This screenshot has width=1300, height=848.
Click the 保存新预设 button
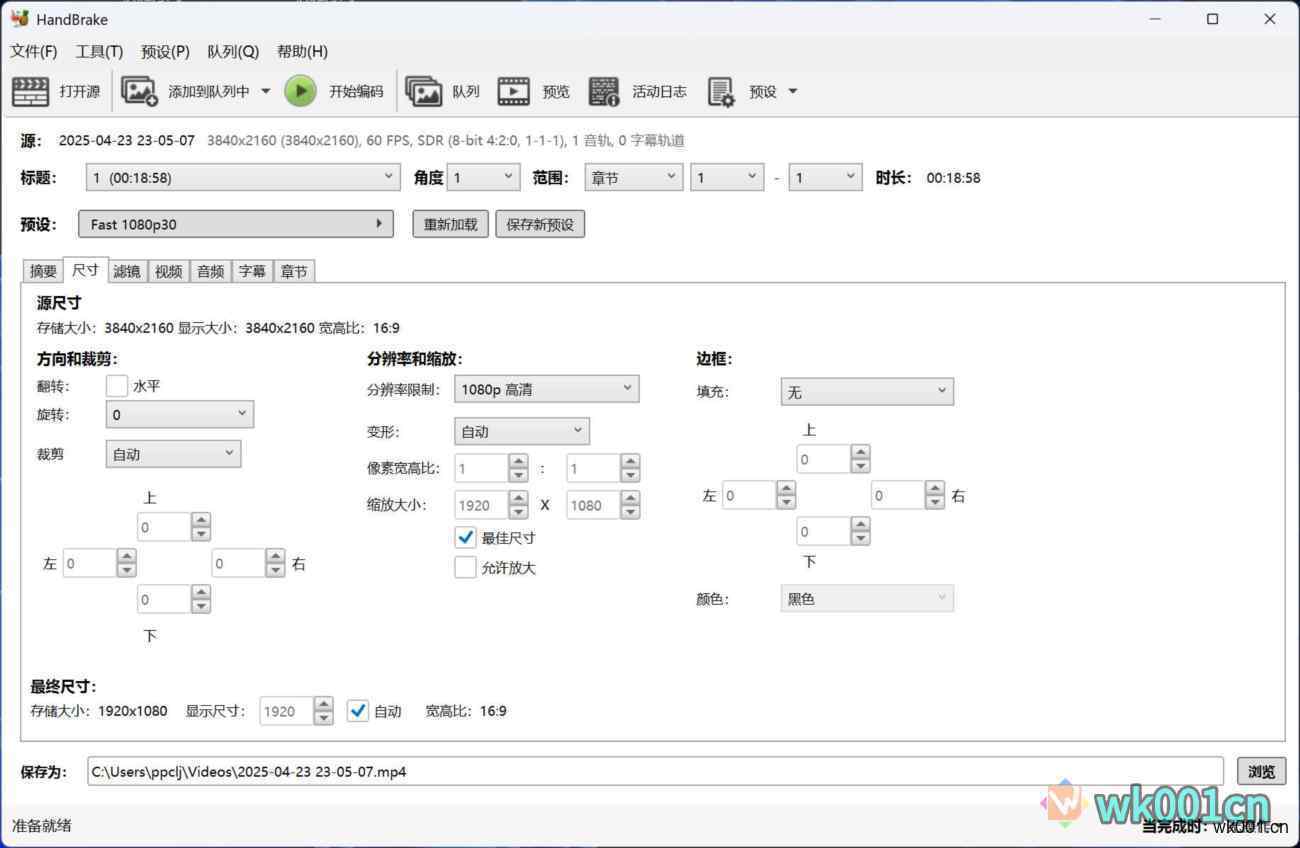(540, 224)
